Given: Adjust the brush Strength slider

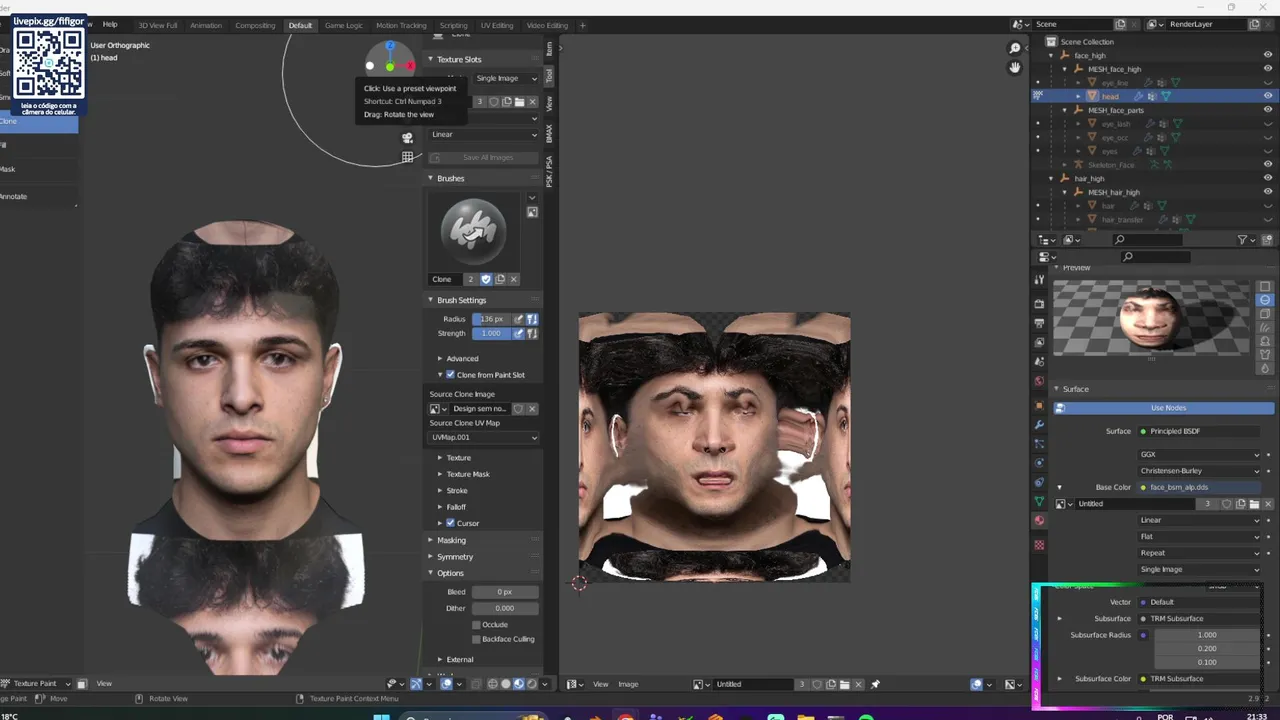Looking at the screenshot, I should coord(491,333).
